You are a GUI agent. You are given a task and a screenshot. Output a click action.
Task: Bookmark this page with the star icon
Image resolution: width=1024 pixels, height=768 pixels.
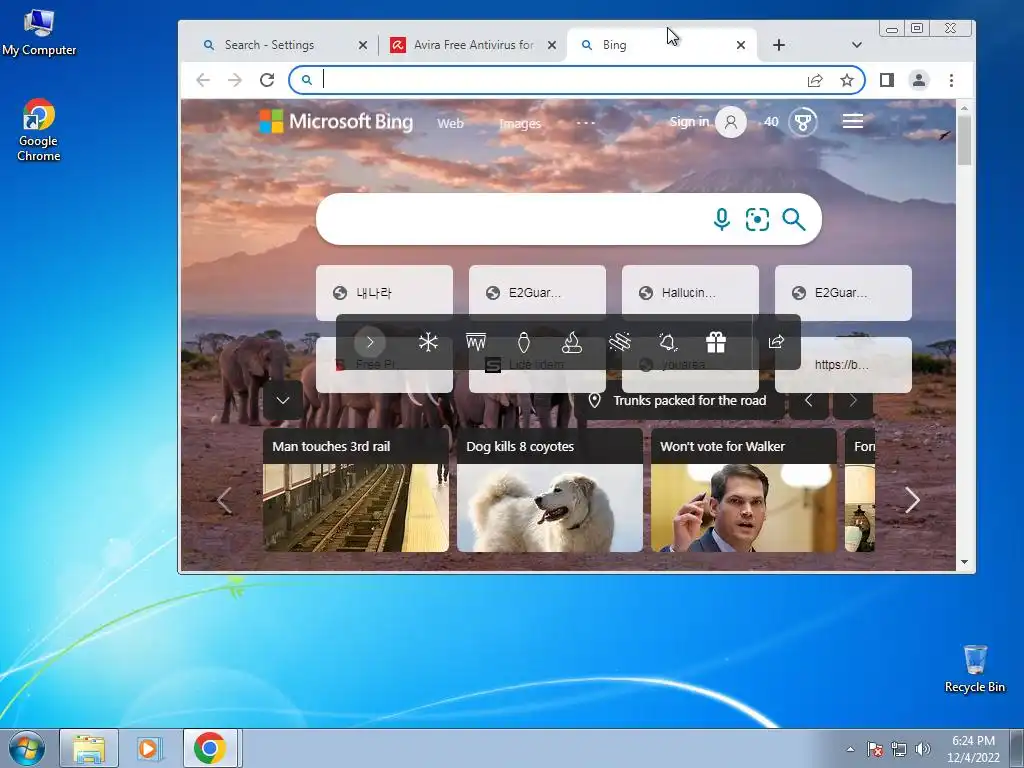(847, 80)
